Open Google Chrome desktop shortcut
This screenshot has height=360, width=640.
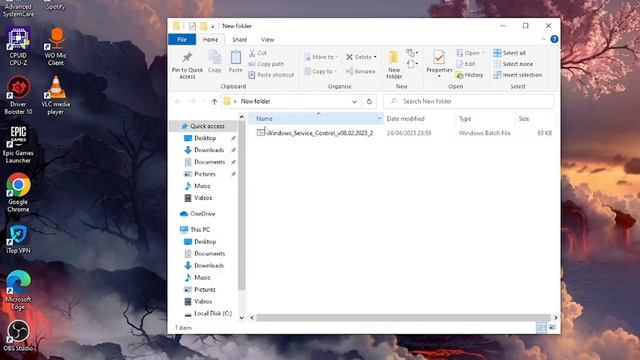tap(18, 193)
